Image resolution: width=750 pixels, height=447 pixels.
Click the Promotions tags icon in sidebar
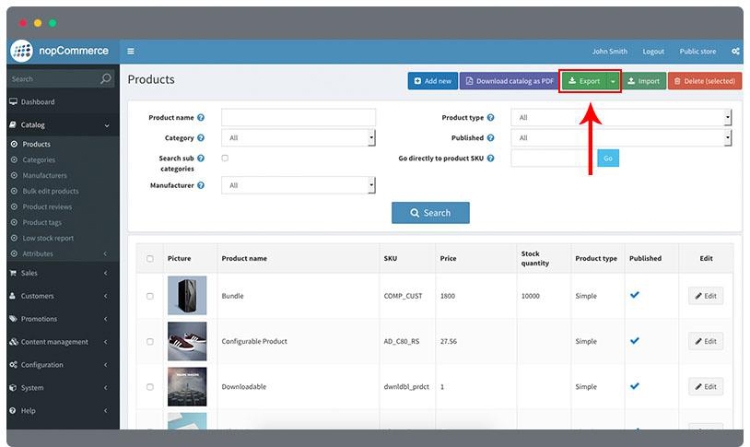pyautogui.click(x=13, y=319)
